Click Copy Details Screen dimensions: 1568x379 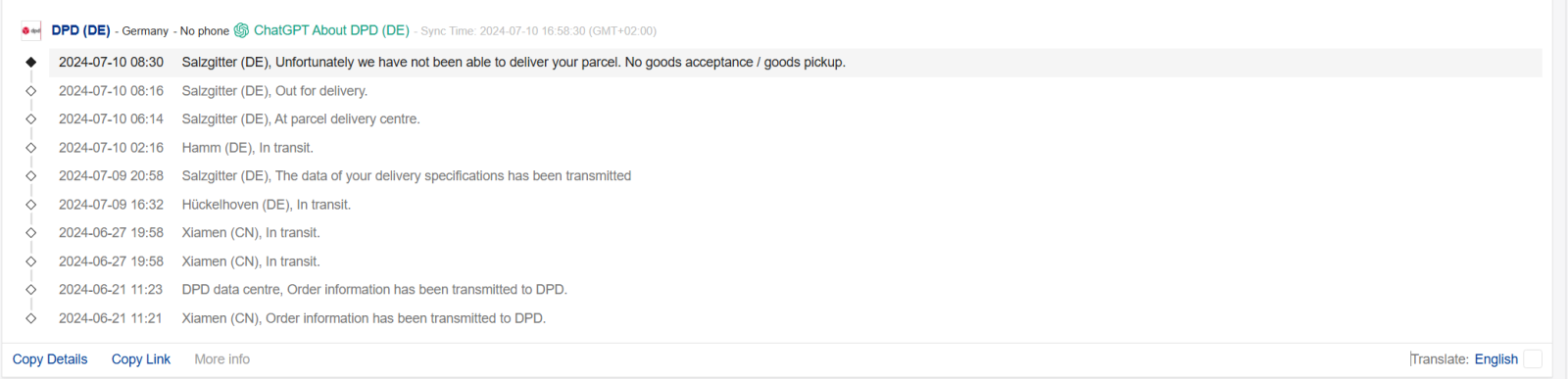(x=50, y=359)
